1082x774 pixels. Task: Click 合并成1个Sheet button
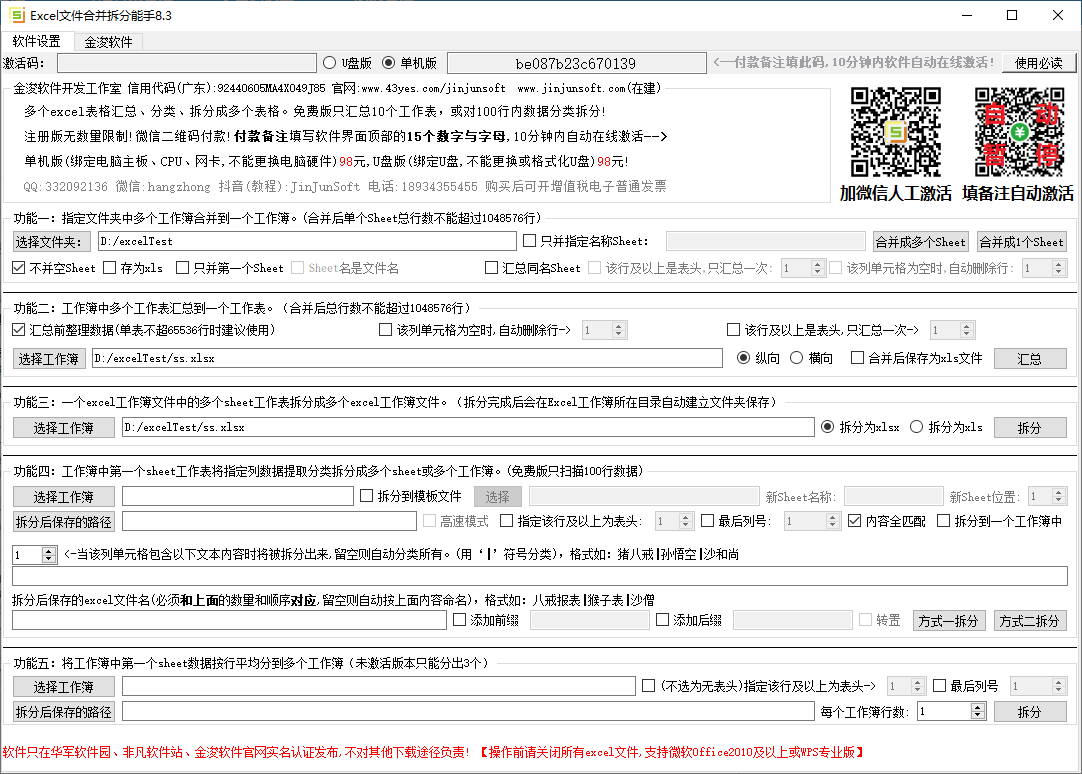pyautogui.click(x=1021, y=241)
